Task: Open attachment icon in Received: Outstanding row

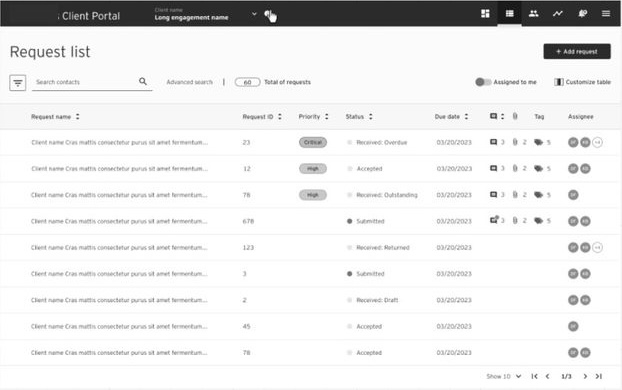Action: [x=515, y=194]
